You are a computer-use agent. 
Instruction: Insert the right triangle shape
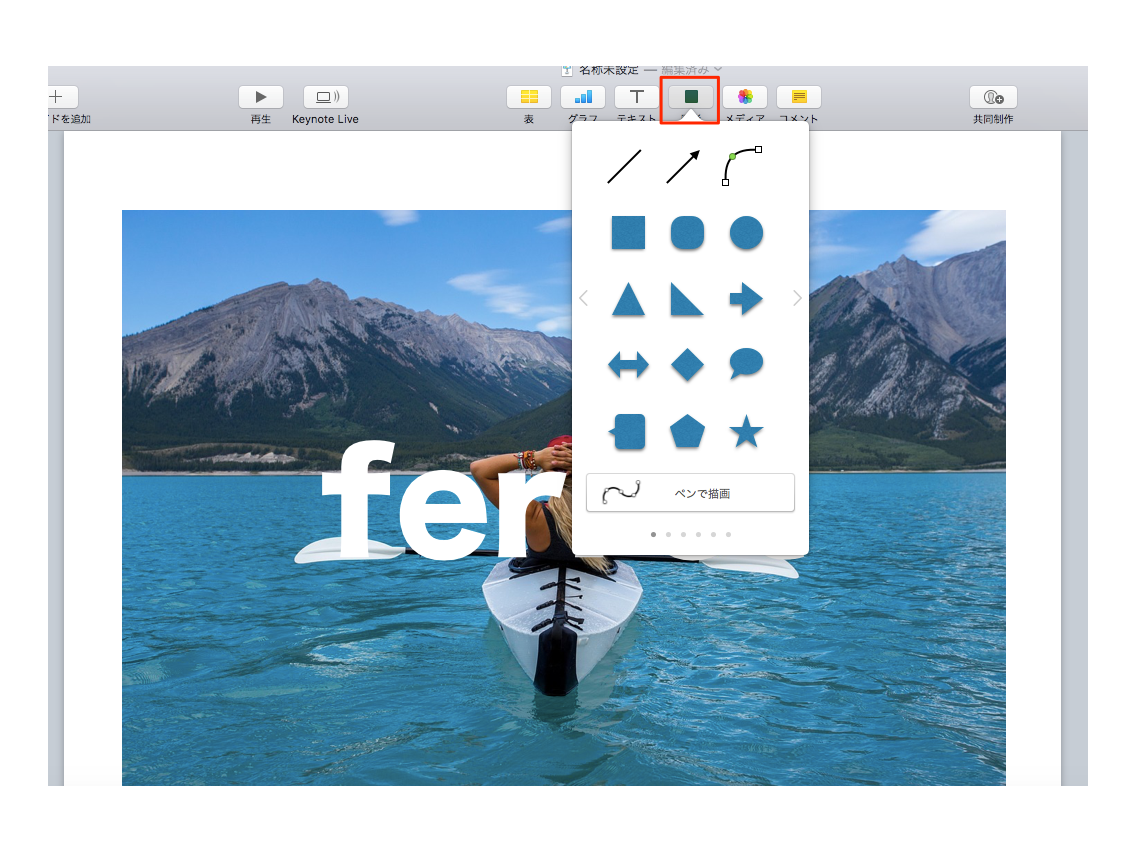click(687, 298)
